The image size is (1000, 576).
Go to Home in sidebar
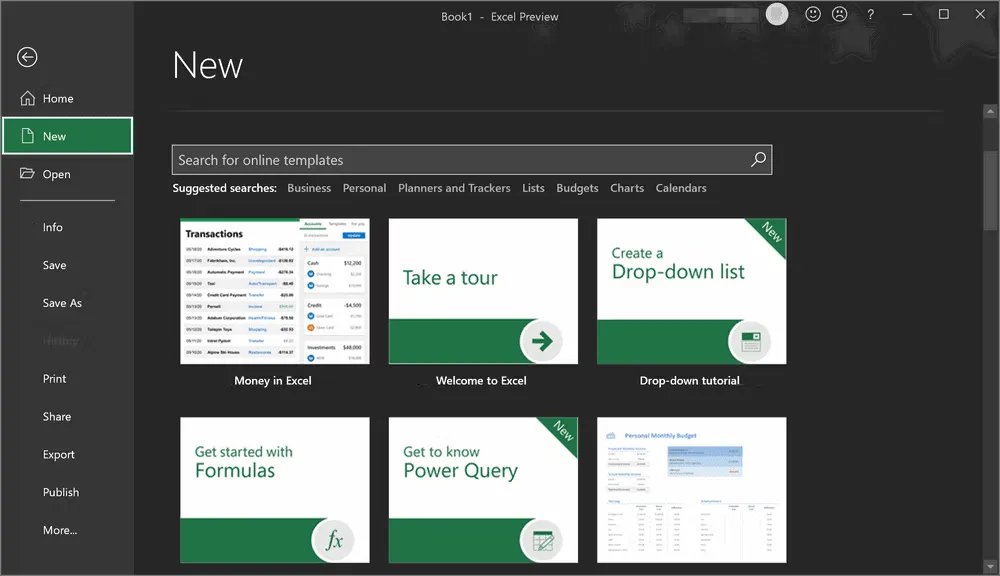58,99
